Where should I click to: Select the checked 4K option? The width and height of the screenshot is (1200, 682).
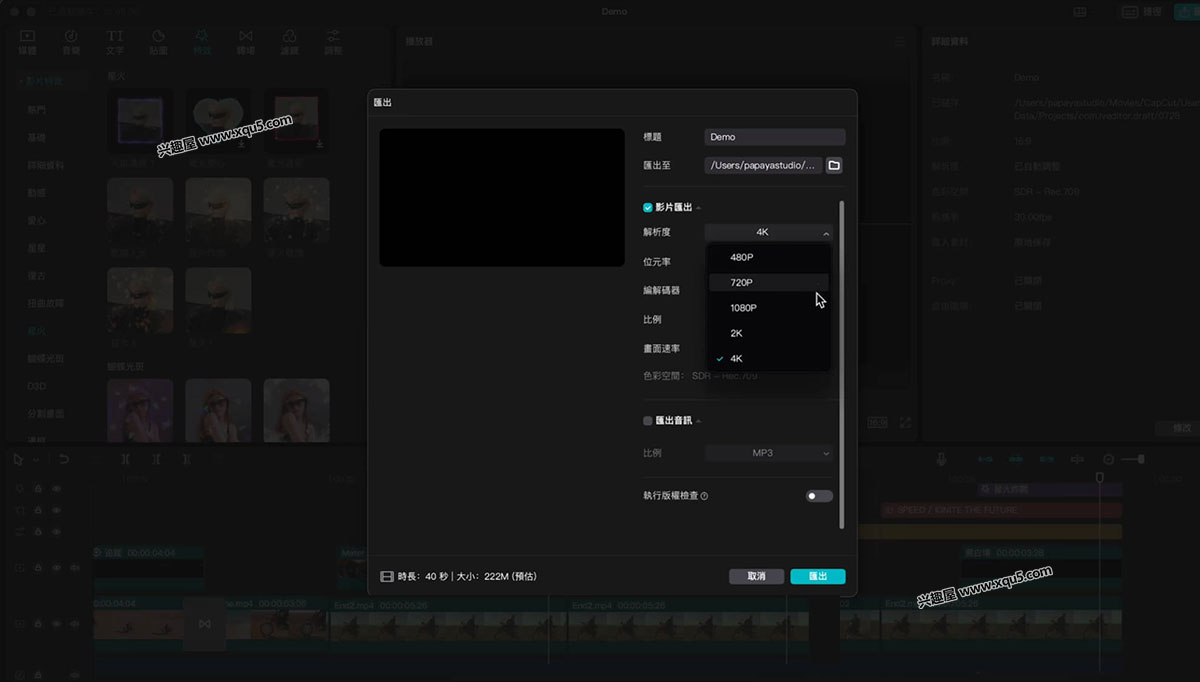(768, 358)
